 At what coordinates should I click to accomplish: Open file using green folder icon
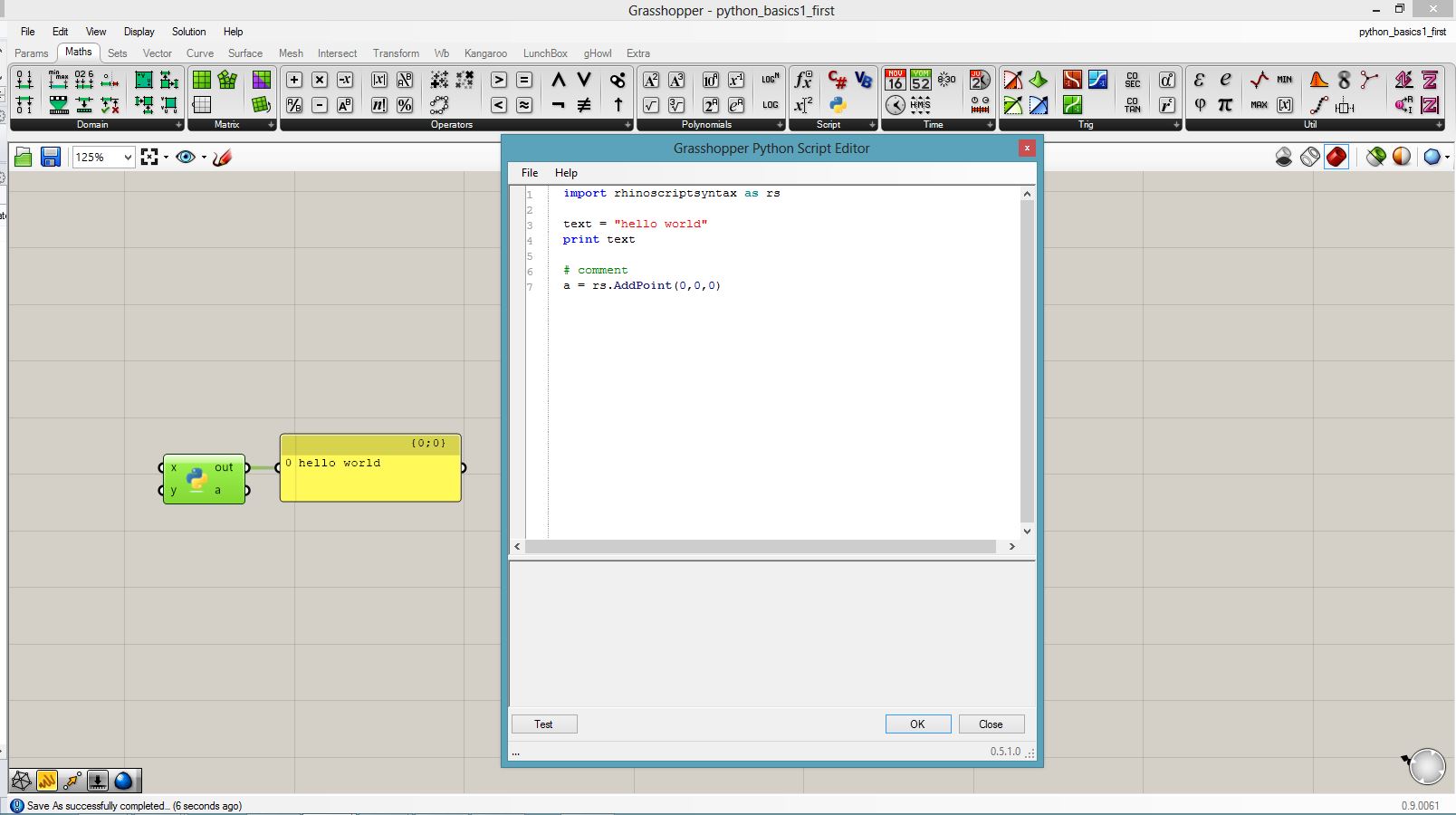(x=24, y=158)
